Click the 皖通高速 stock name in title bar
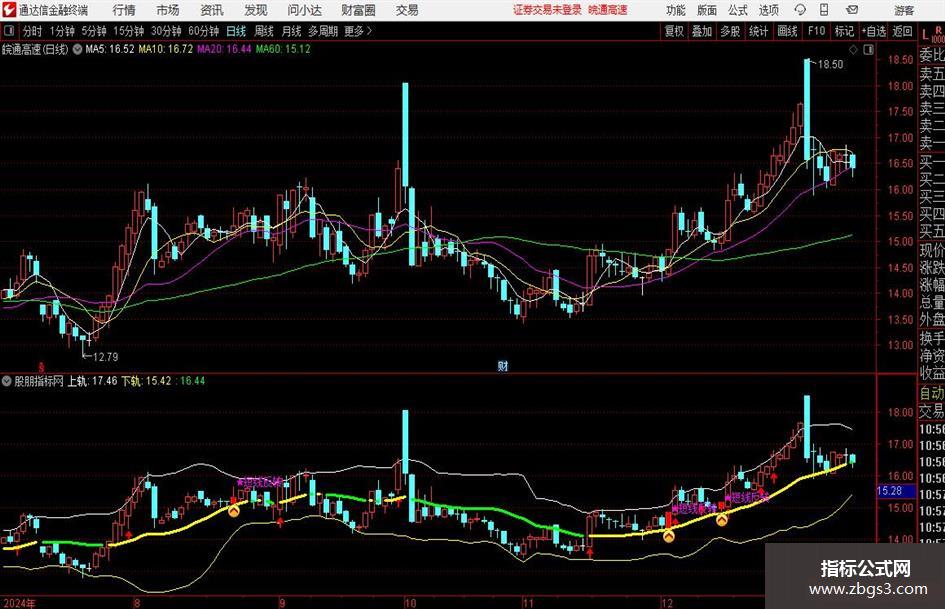 (x=608, y=10)
